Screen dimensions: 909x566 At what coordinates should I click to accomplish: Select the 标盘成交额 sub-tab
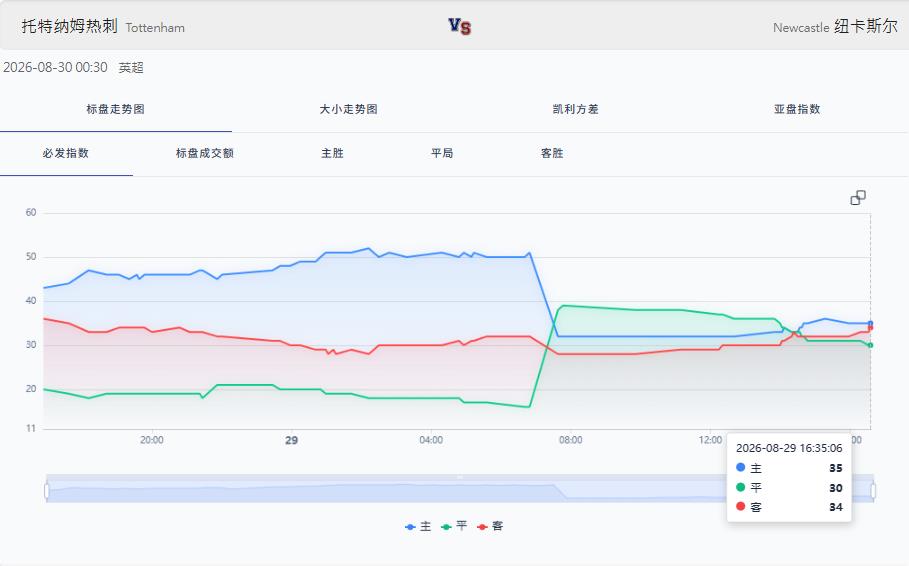(x=205, y=153)
